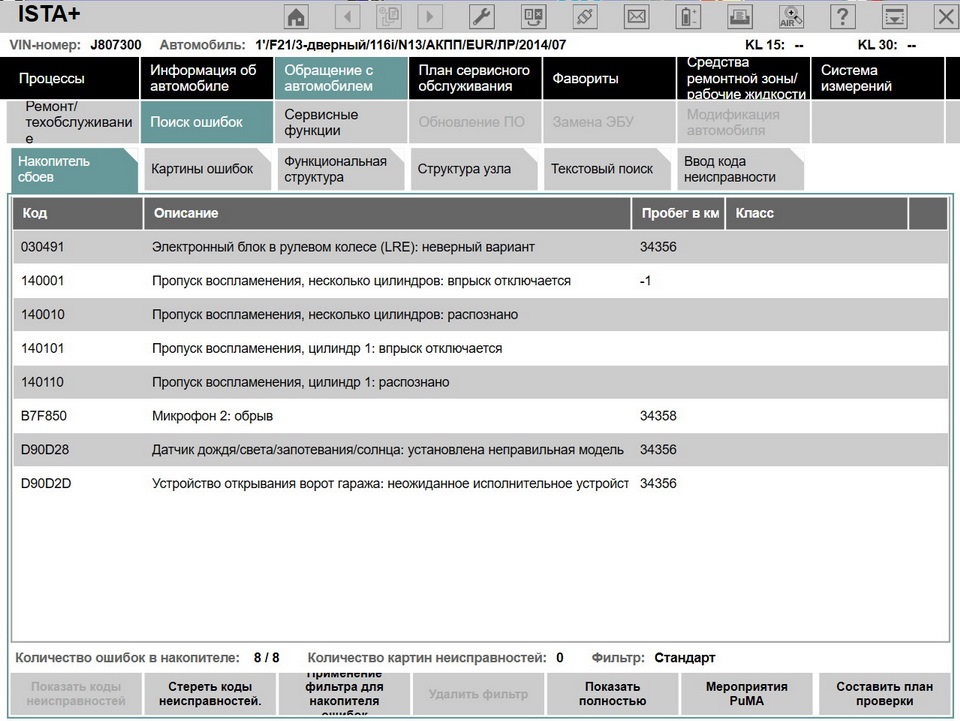Go to the home screen icon
960x721 pixels.
point(296,17)
